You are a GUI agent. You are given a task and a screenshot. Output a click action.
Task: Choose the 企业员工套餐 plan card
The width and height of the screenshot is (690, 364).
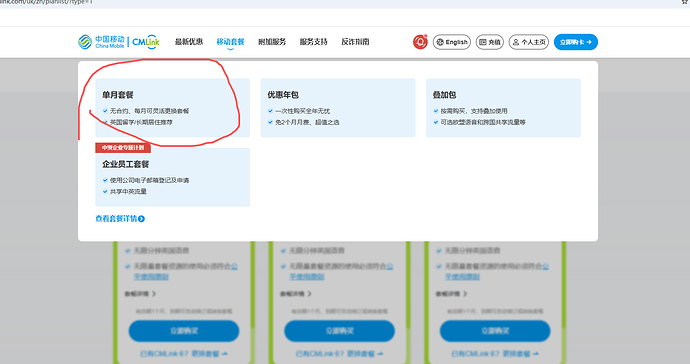(172, 177)
